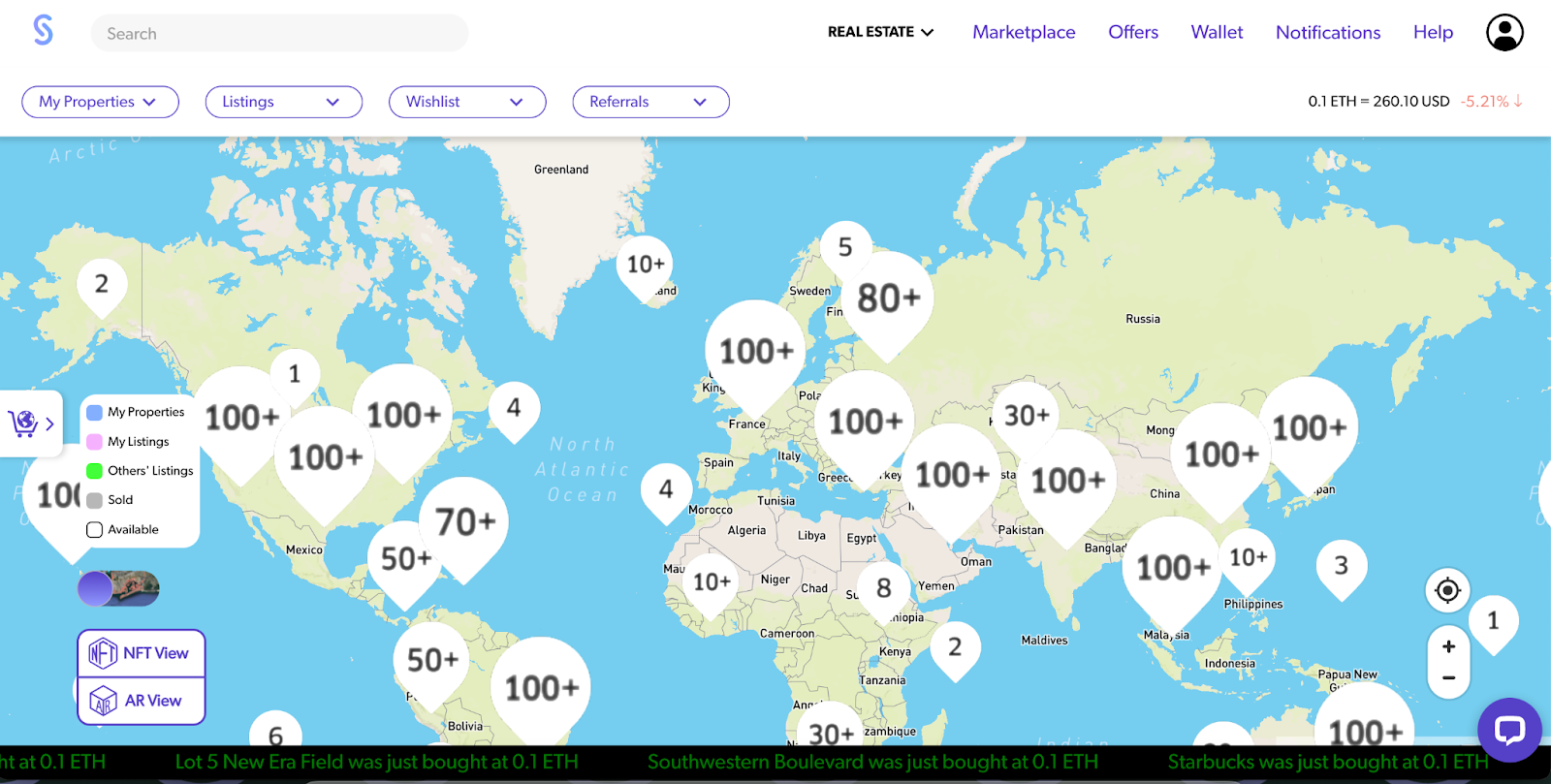Go to Marketplace
1551x784 pixels.
tap(1024, 32)
